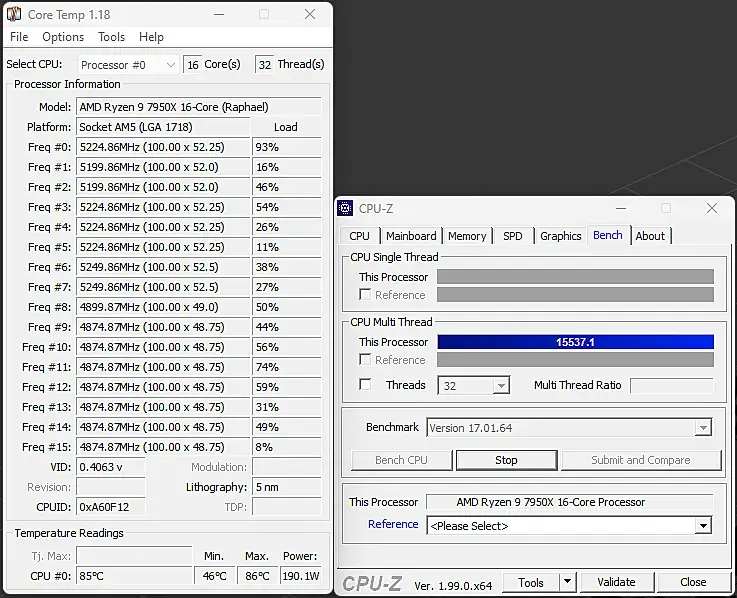This screenshot has height=598, width=737.
Task: Open the Tools button dropdown arrow
Action: click(568, 582)
